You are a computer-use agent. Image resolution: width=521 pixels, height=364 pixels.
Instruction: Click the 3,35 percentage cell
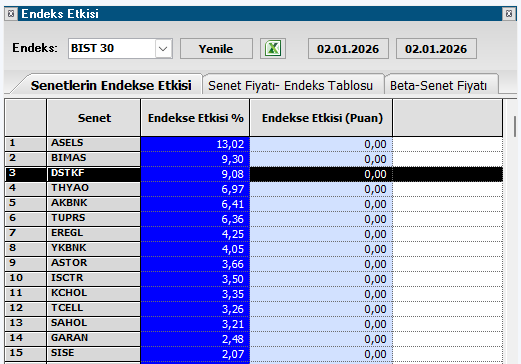click(x=195, y=294)
